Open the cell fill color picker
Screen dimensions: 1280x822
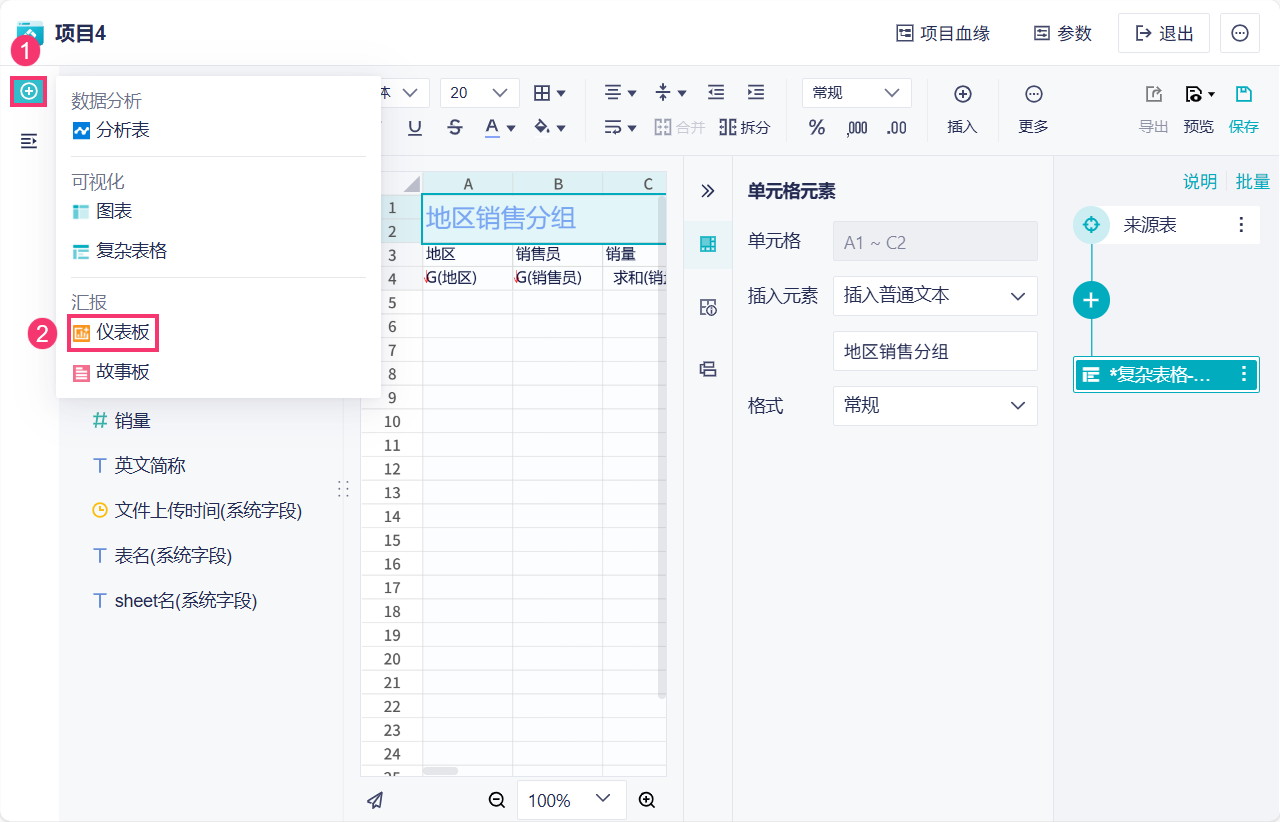pos(550,127)
